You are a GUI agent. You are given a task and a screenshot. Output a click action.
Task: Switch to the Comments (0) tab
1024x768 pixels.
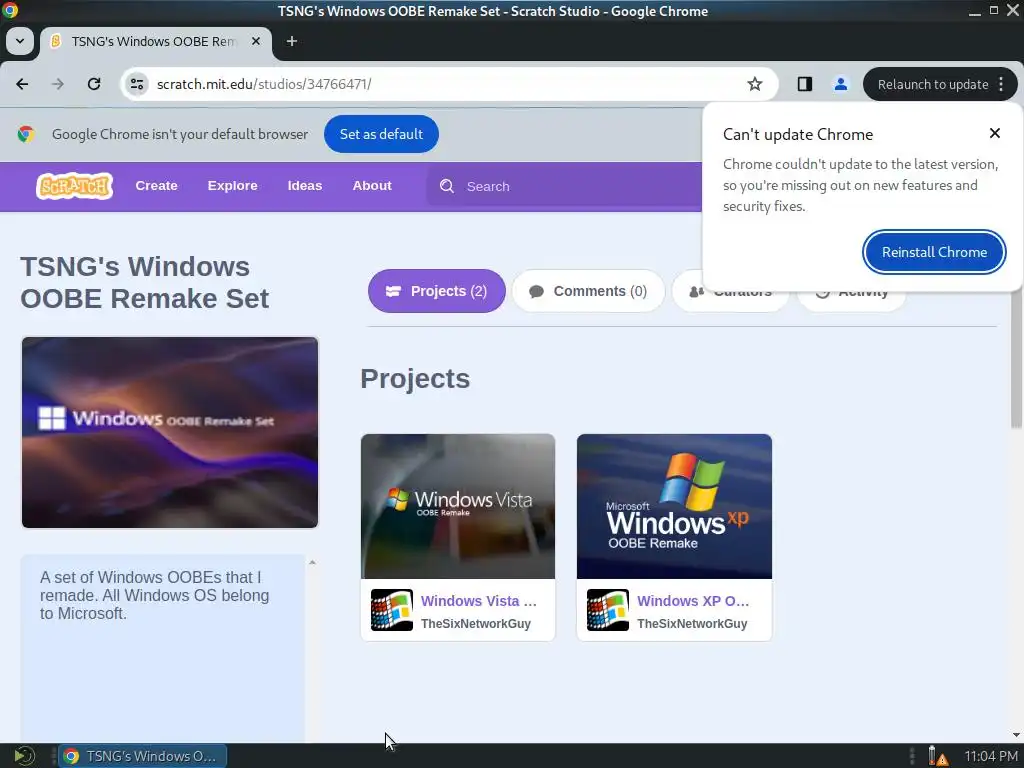(x=588, y=291)
